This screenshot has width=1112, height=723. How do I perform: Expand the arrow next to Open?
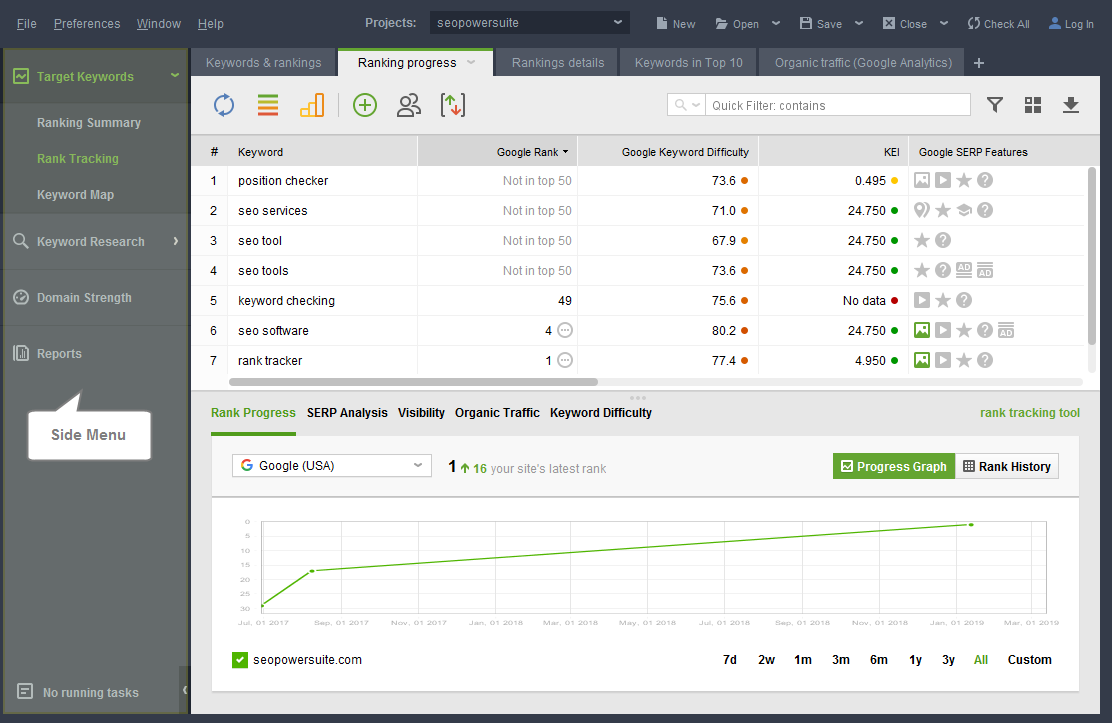point(776,23)
